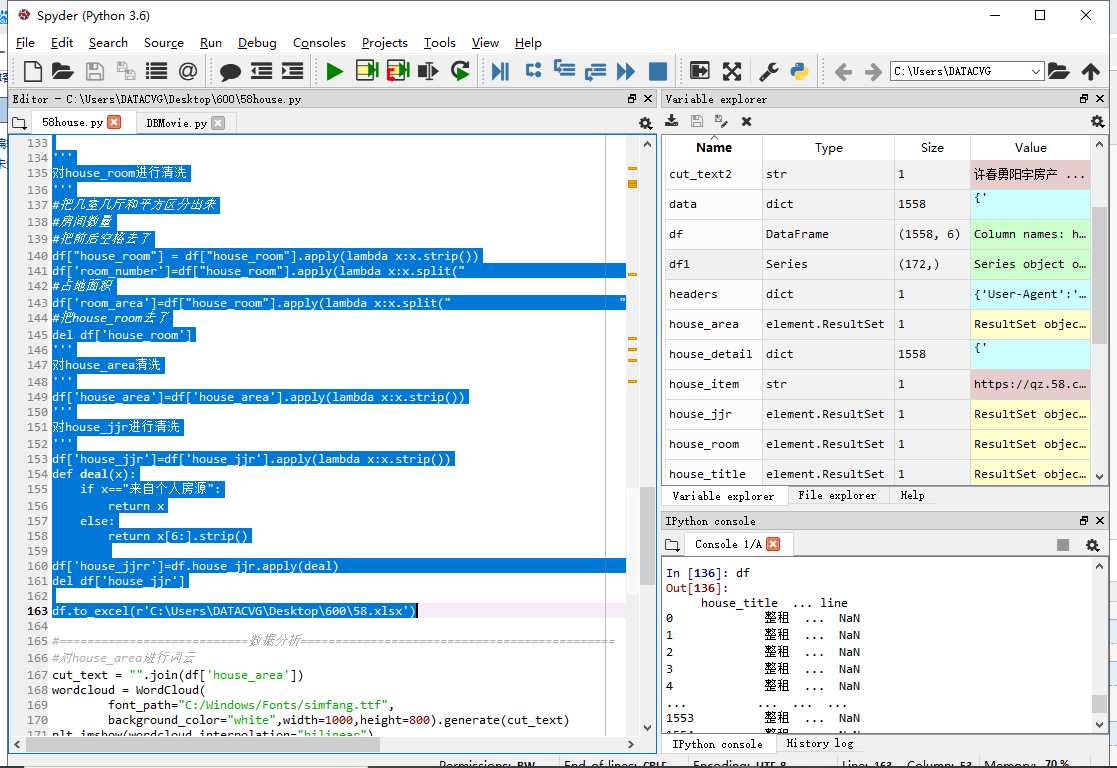
Task: Remove all variables with the X icon
Action: point(746,121)
